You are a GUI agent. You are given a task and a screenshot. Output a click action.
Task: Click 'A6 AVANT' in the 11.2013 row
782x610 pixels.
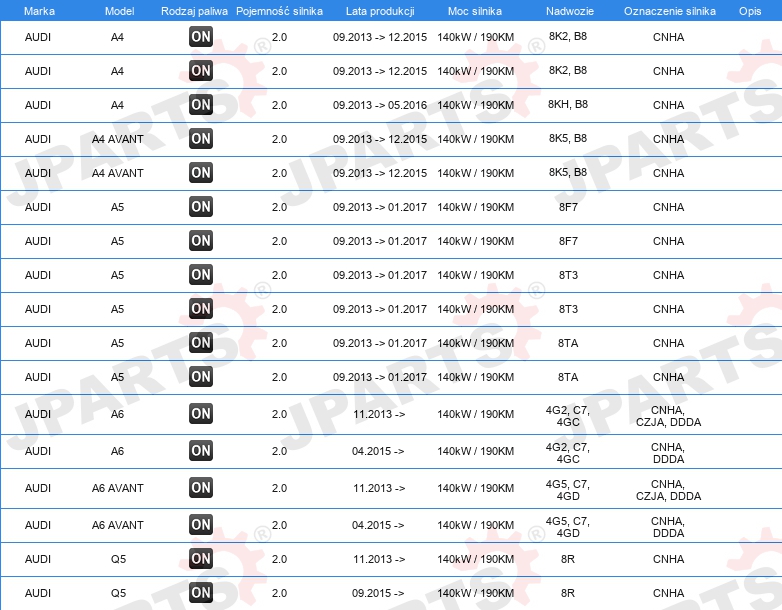click(118, 488)
